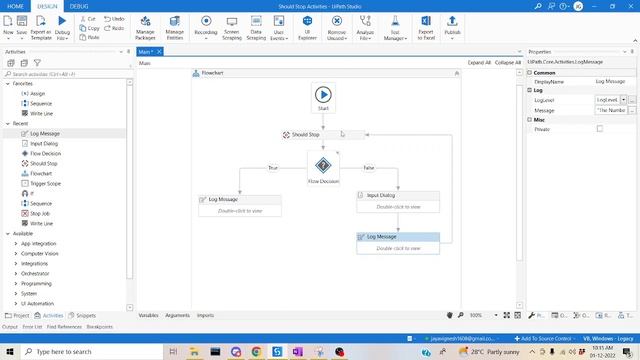Switch to the DEBUG ribbon tab
The height and width of the screenshot is (360, 640).
pos(79,6)
